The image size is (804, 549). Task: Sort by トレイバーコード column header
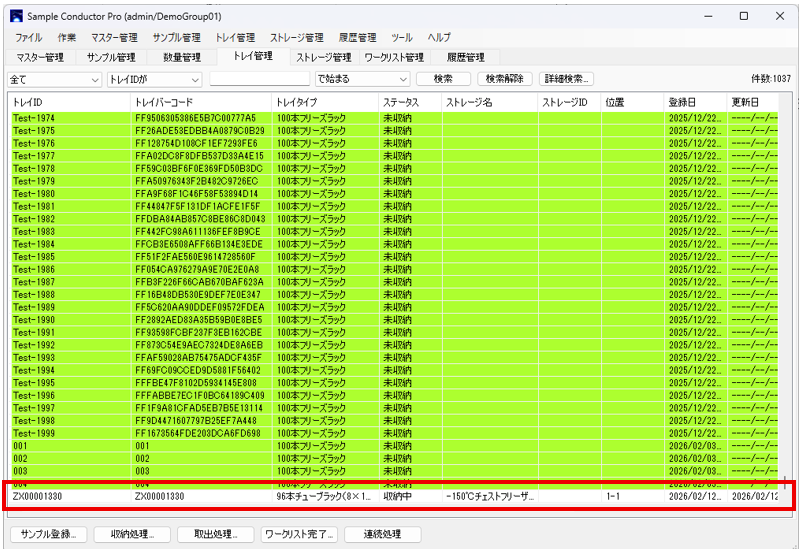[200, 103]
